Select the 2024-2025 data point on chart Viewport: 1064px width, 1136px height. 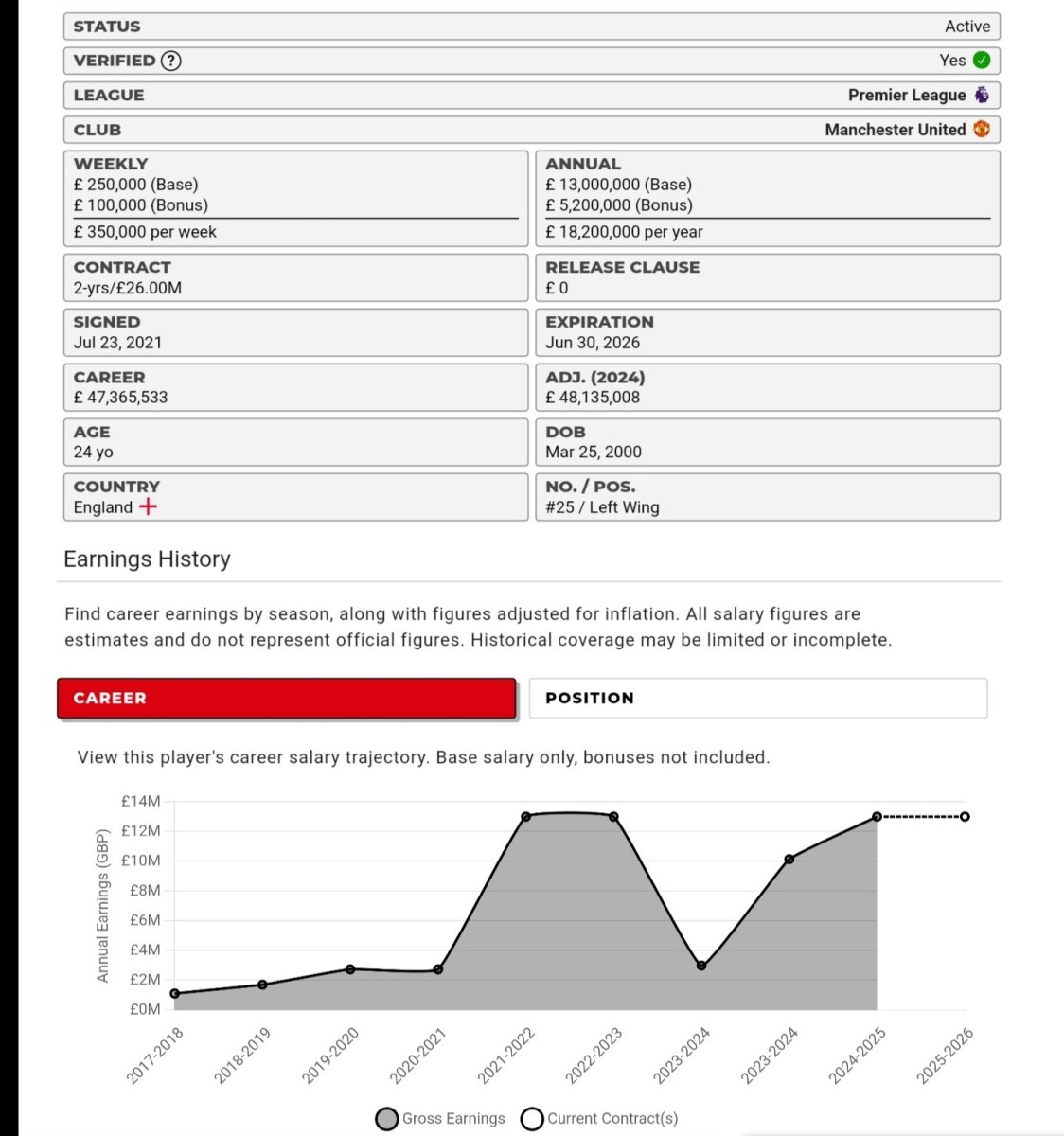tap(877, 816)
